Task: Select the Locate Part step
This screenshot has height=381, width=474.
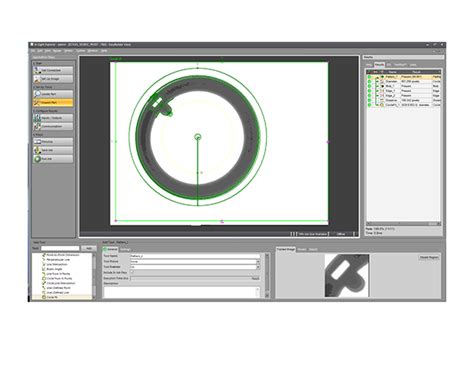Action: 53,94
